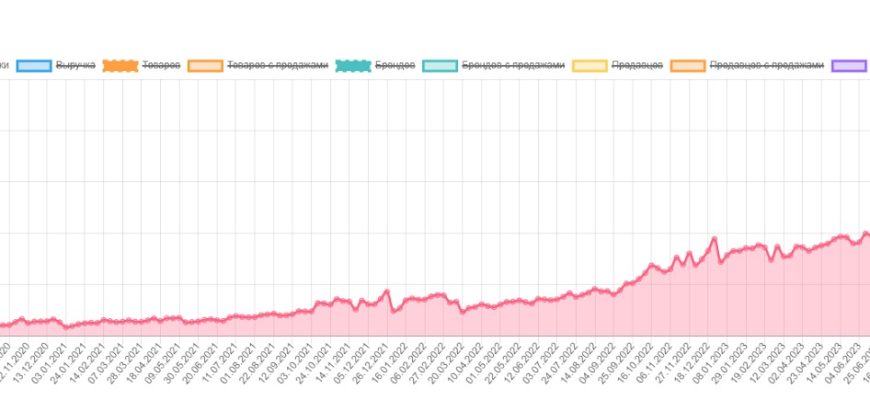The width and height of the screenshot is (870, 400).
Task: Toggle the Выручка series label in legend
Action: [76, 65]
